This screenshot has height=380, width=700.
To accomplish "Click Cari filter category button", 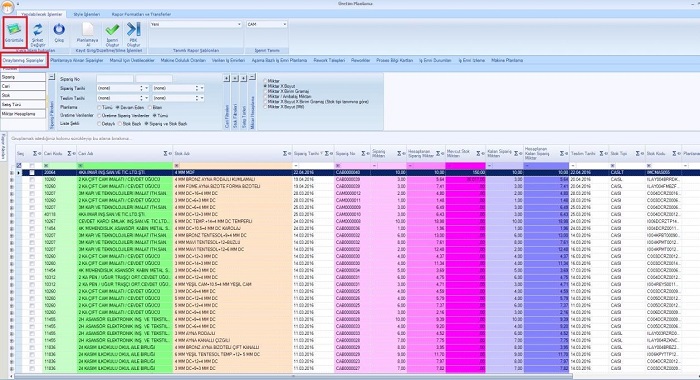I will click(23, 86).
